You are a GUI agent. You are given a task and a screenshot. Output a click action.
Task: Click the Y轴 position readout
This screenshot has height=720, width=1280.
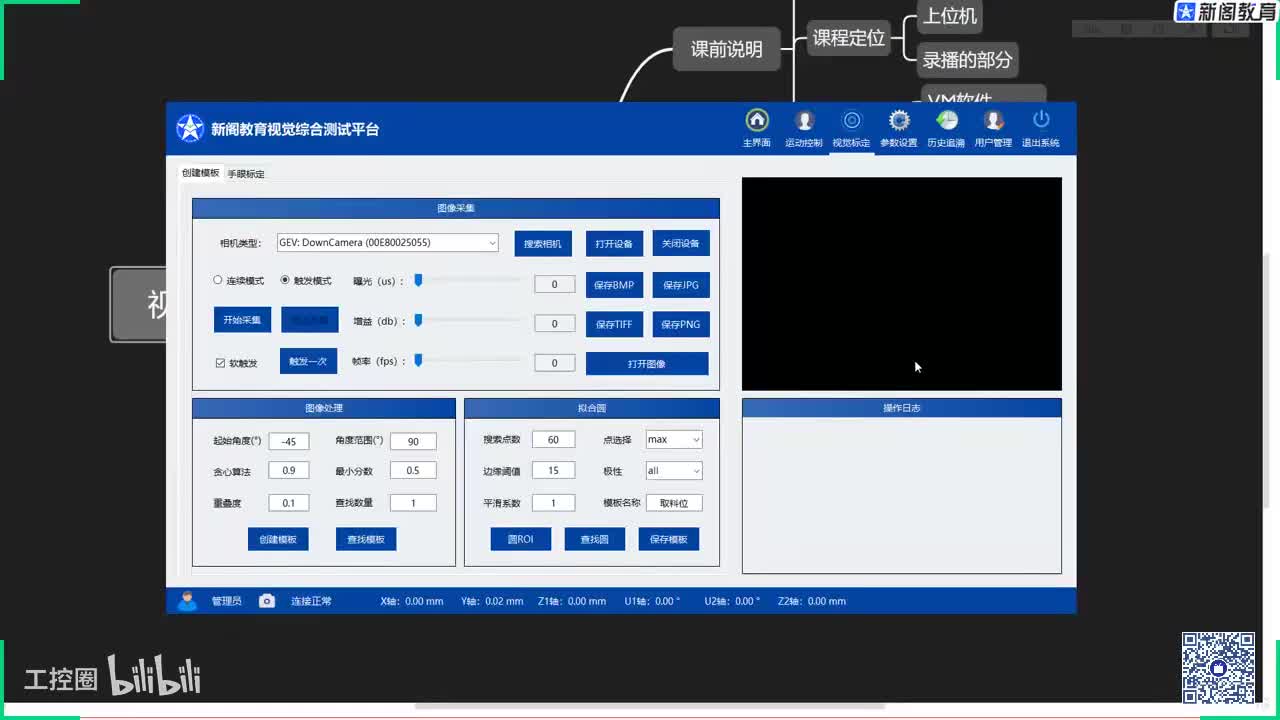pos(492,601)
